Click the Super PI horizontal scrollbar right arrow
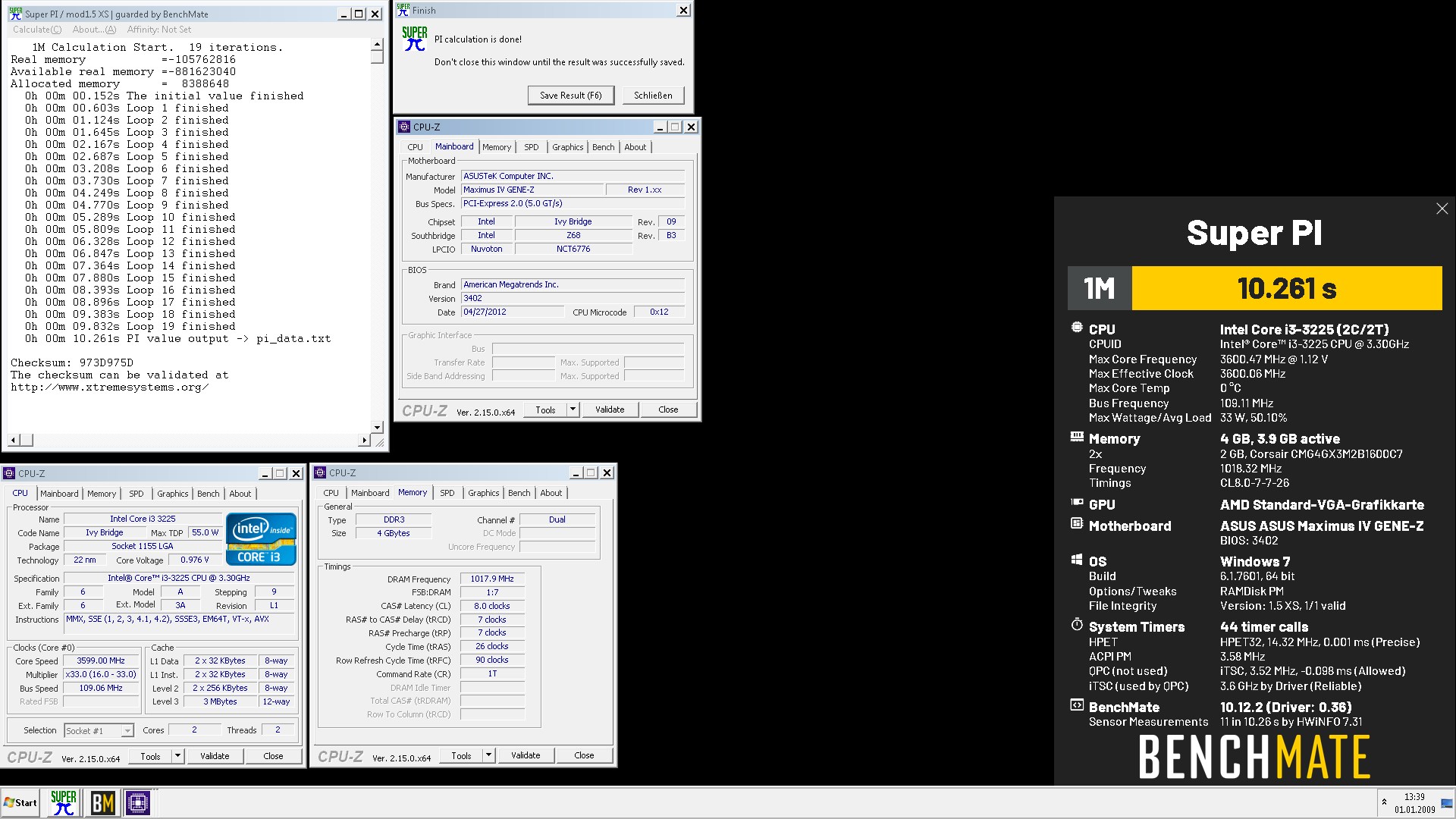1456x819 pixels. (x=365, y=441)
